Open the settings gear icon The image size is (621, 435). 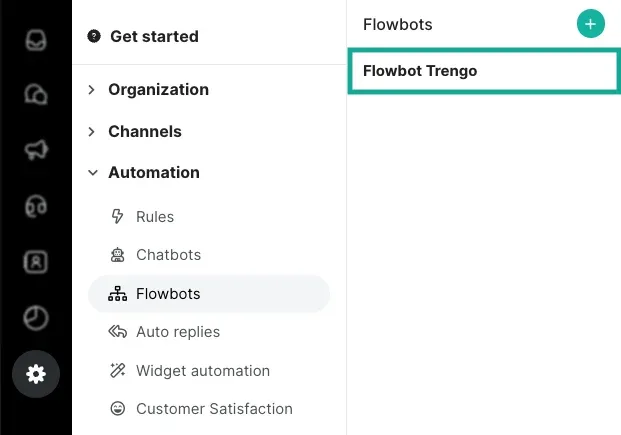click(x=36, y=374)
